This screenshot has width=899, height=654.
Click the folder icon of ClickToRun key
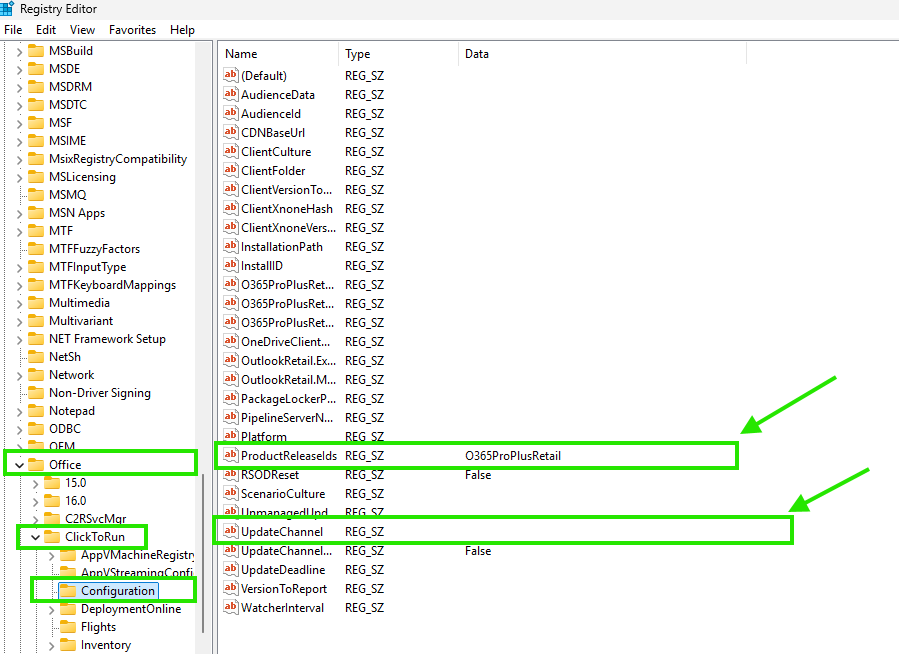pyautogui.click(x=52, y=536)
